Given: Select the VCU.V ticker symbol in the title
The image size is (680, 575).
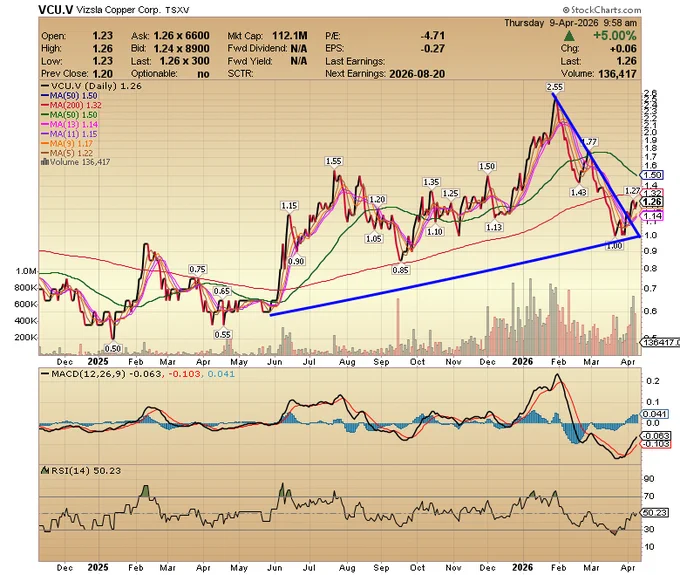Looking at the screenshot, I should (56, 10).
